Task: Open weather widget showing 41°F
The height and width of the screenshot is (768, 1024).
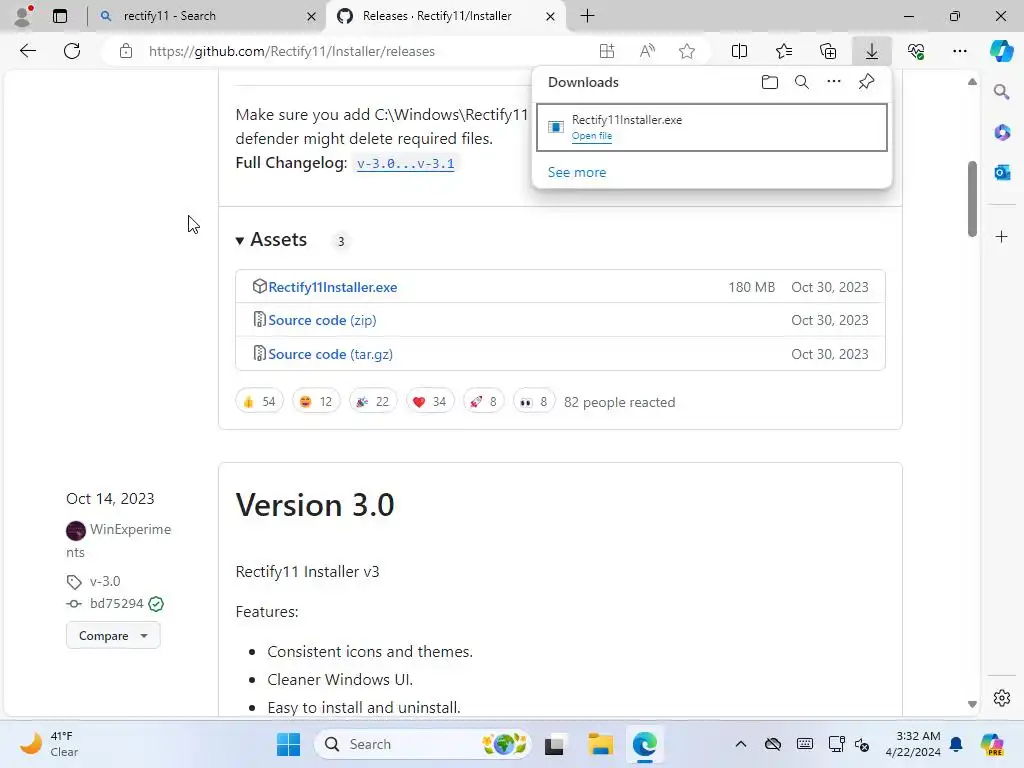Action: tap(49, 744)
